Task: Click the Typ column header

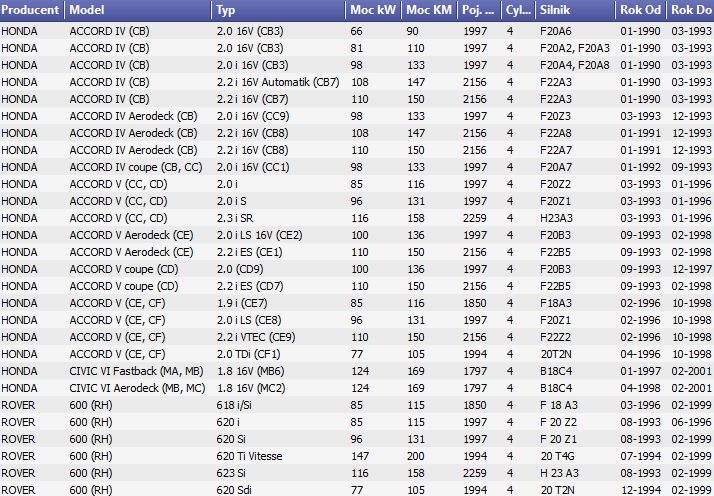Action: tap(278, 10)
